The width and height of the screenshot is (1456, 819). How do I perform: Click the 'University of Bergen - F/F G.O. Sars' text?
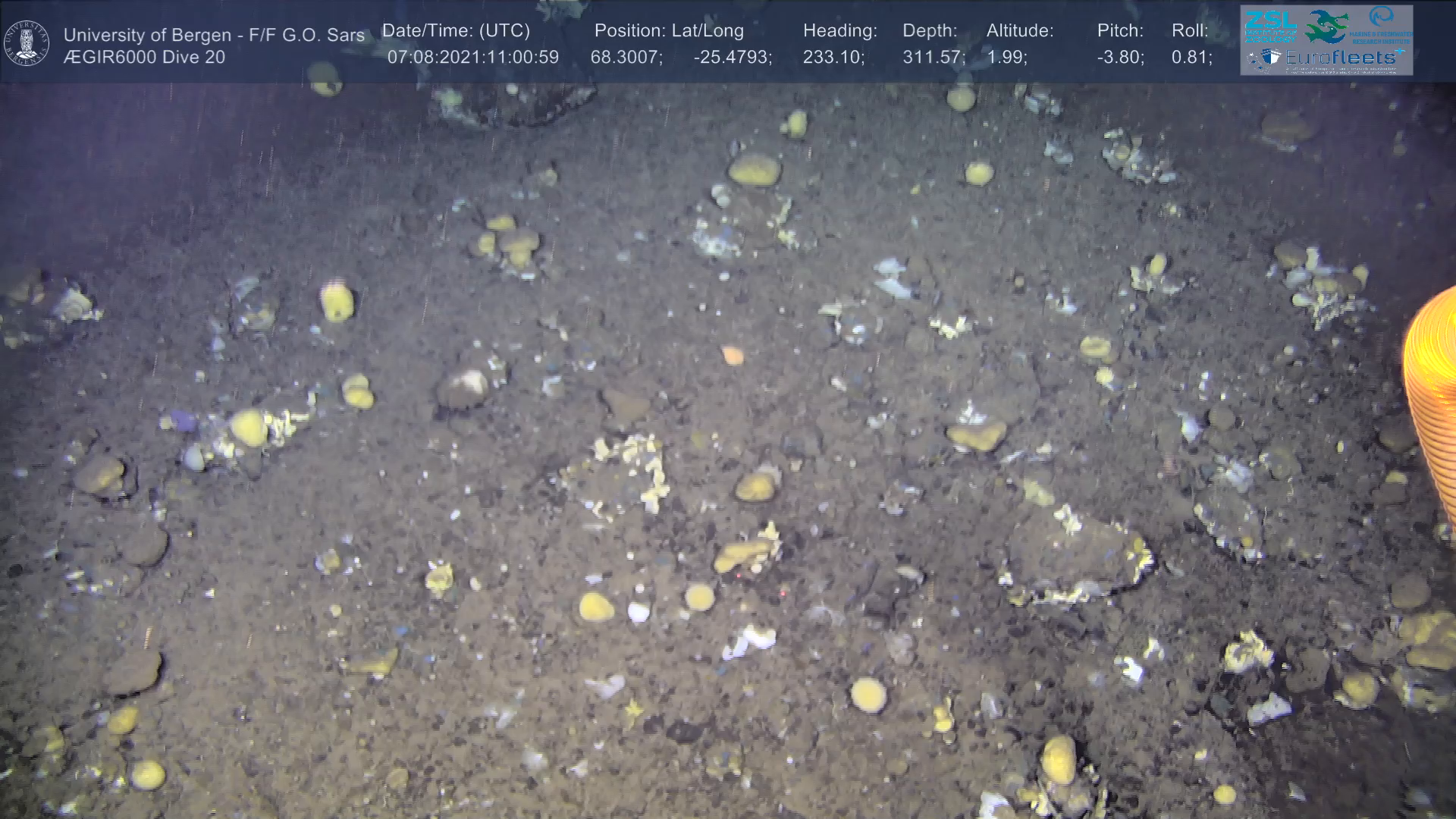point(214,35)
